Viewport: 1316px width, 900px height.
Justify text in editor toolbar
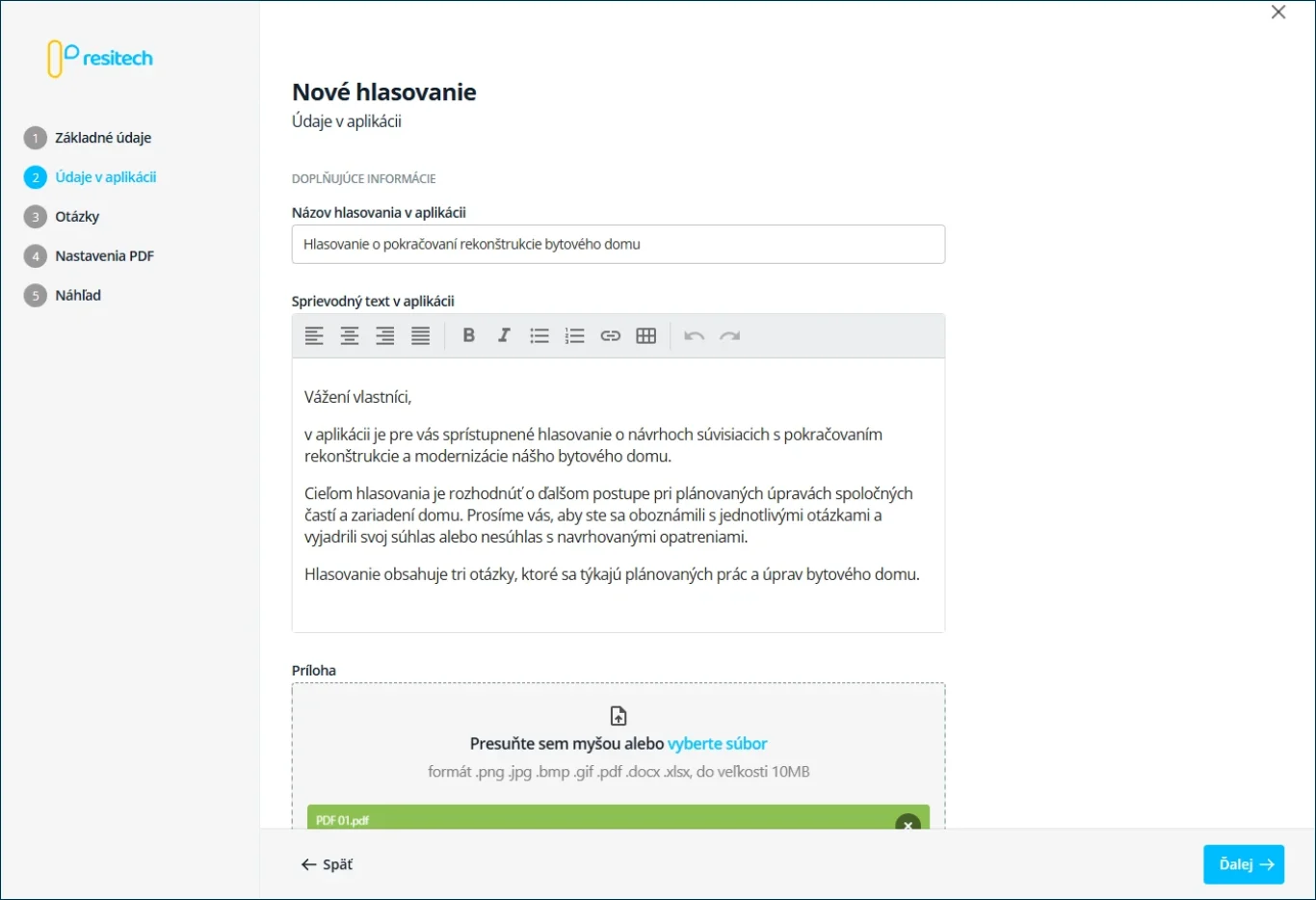421,335
